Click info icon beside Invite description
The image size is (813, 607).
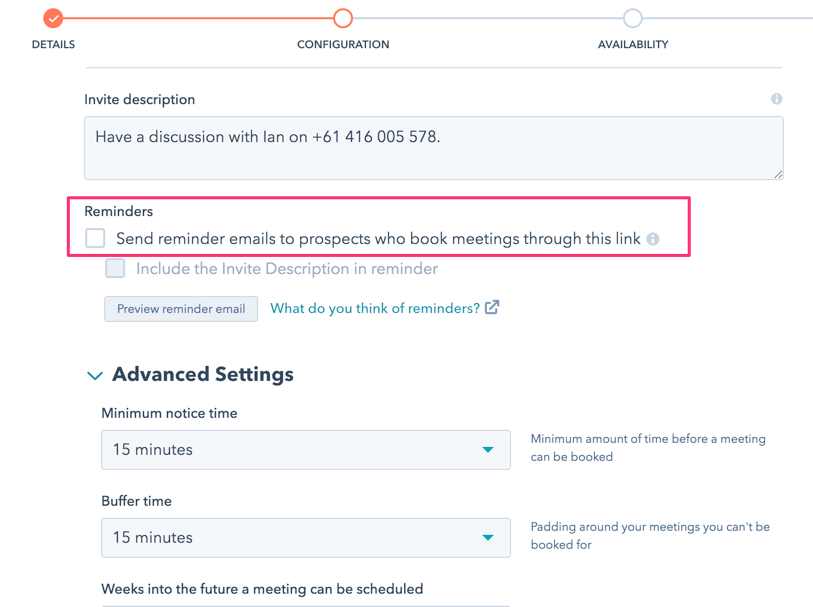(x=776, y=99)
